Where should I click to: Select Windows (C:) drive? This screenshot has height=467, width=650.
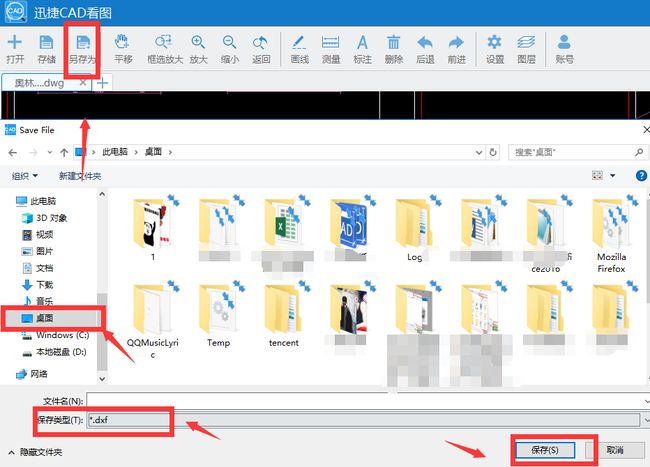click(55, 335)
